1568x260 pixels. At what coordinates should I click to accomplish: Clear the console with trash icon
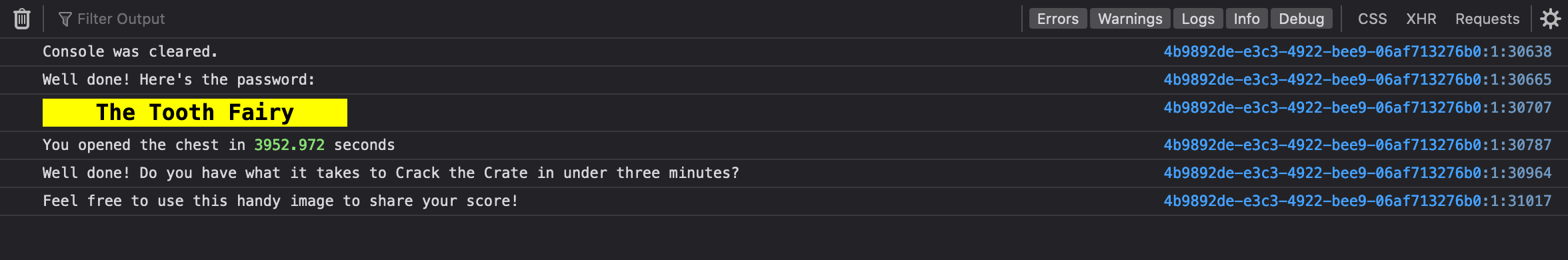(x=22, y=19)
